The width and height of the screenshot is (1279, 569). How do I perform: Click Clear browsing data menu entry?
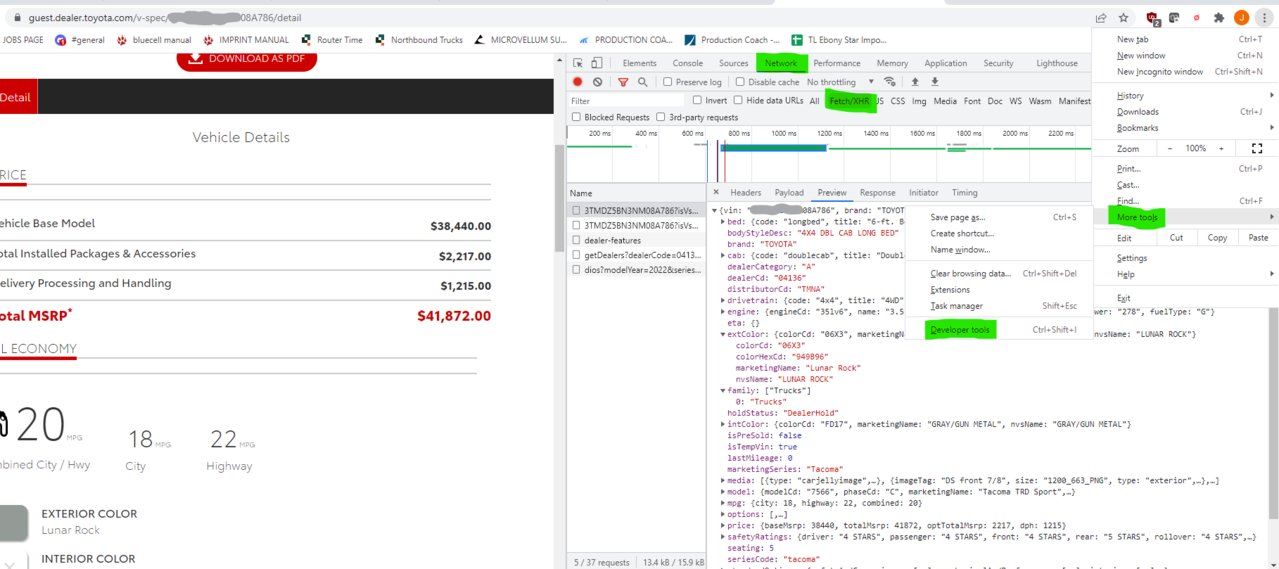[970, 273]
